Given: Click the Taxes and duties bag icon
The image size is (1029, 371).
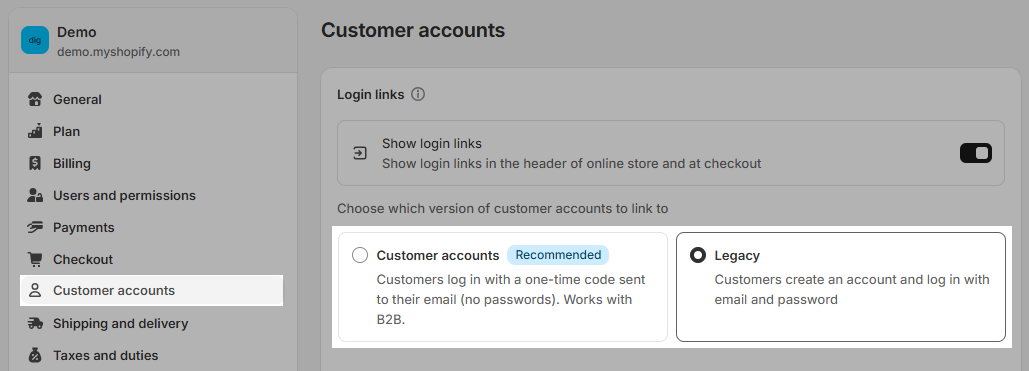Looking at the screenshot, I should coord(35,355).
